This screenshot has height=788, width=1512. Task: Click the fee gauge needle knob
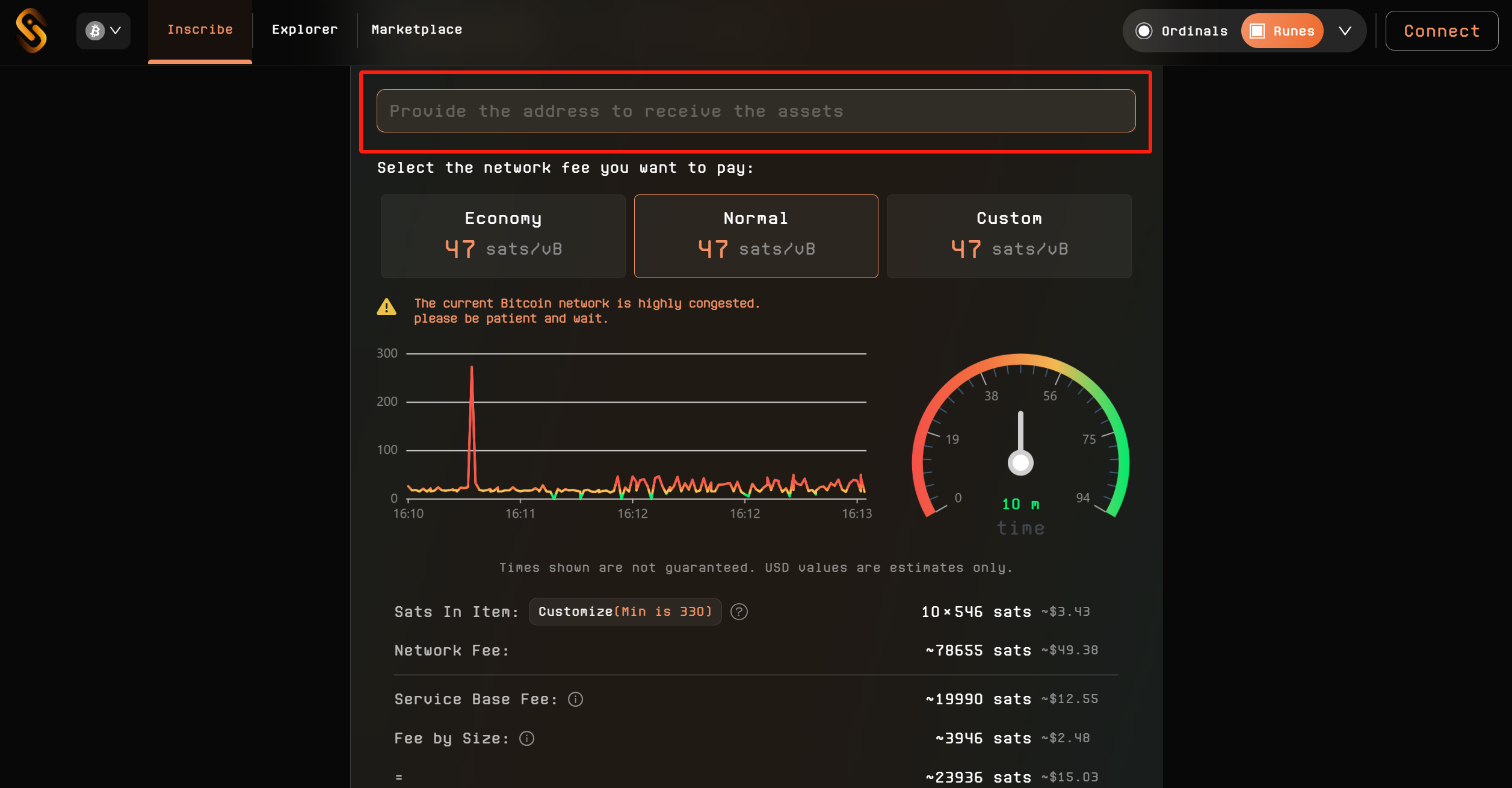pos(1020,463)
